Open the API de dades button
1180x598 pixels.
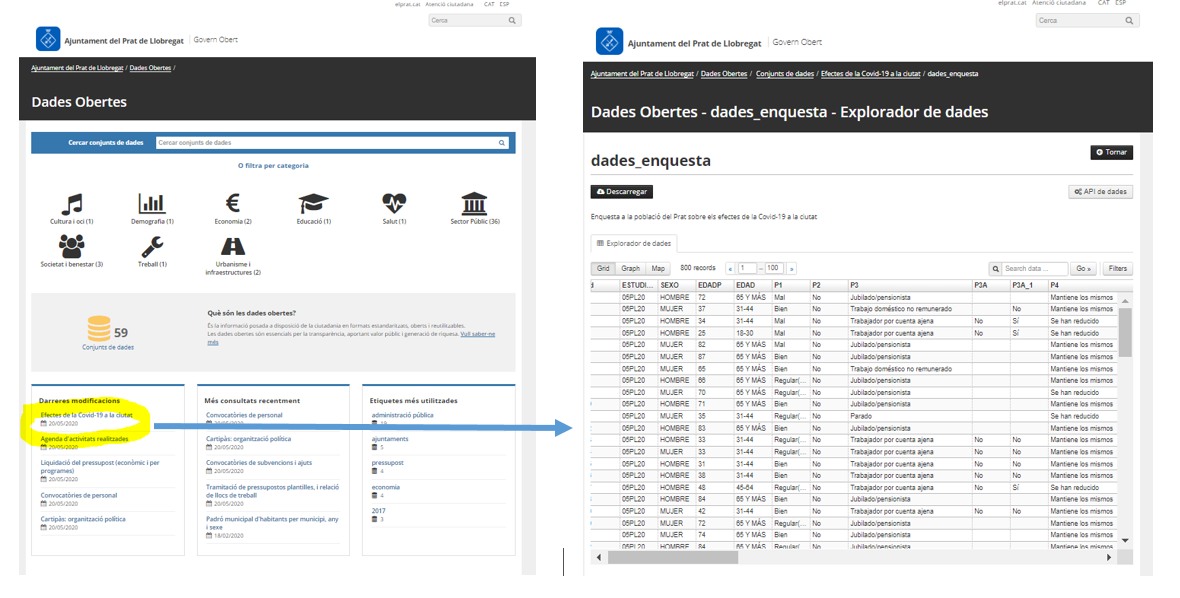1100,192
